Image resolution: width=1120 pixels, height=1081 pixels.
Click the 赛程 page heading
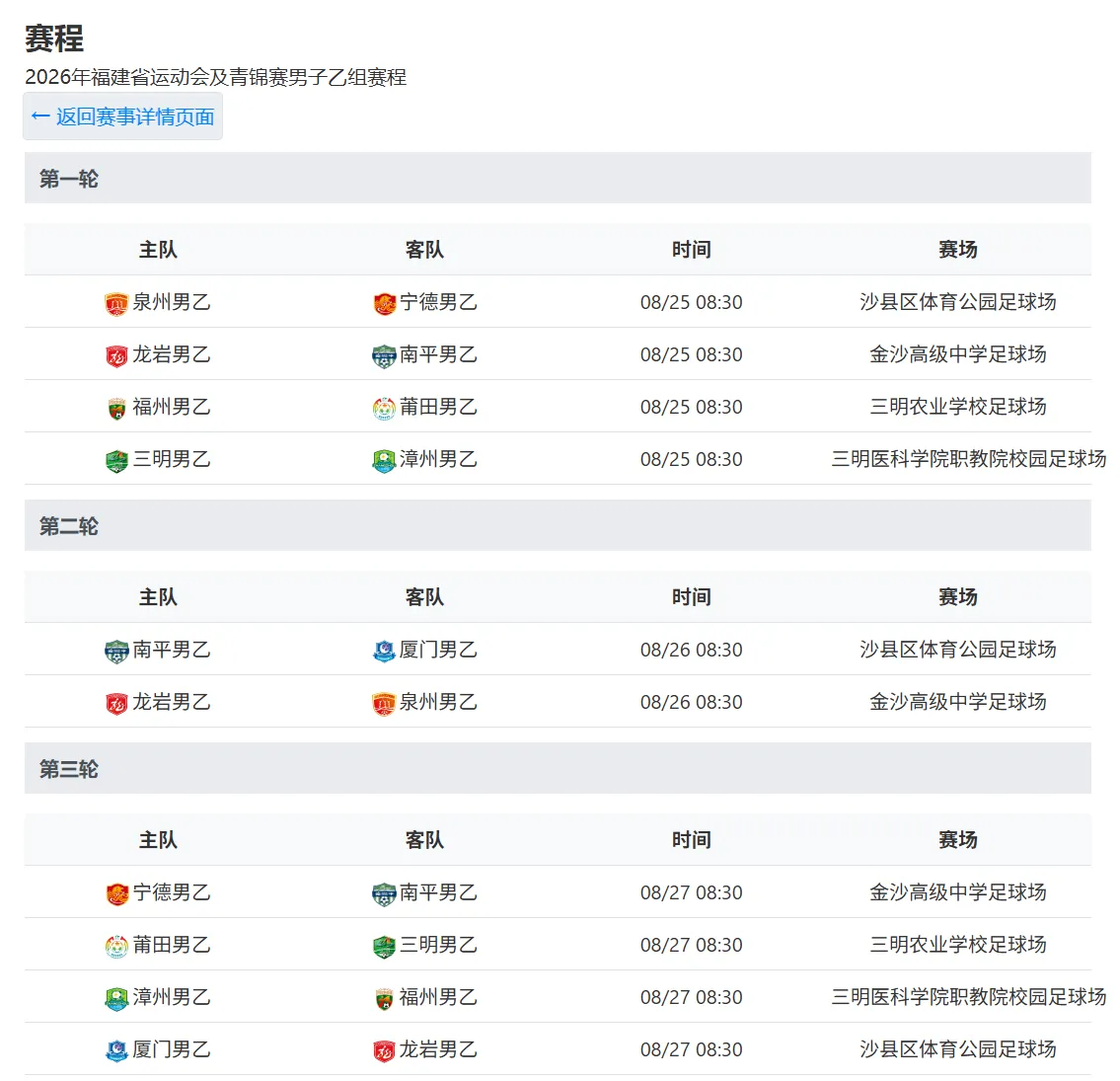[x=54, y=38]
